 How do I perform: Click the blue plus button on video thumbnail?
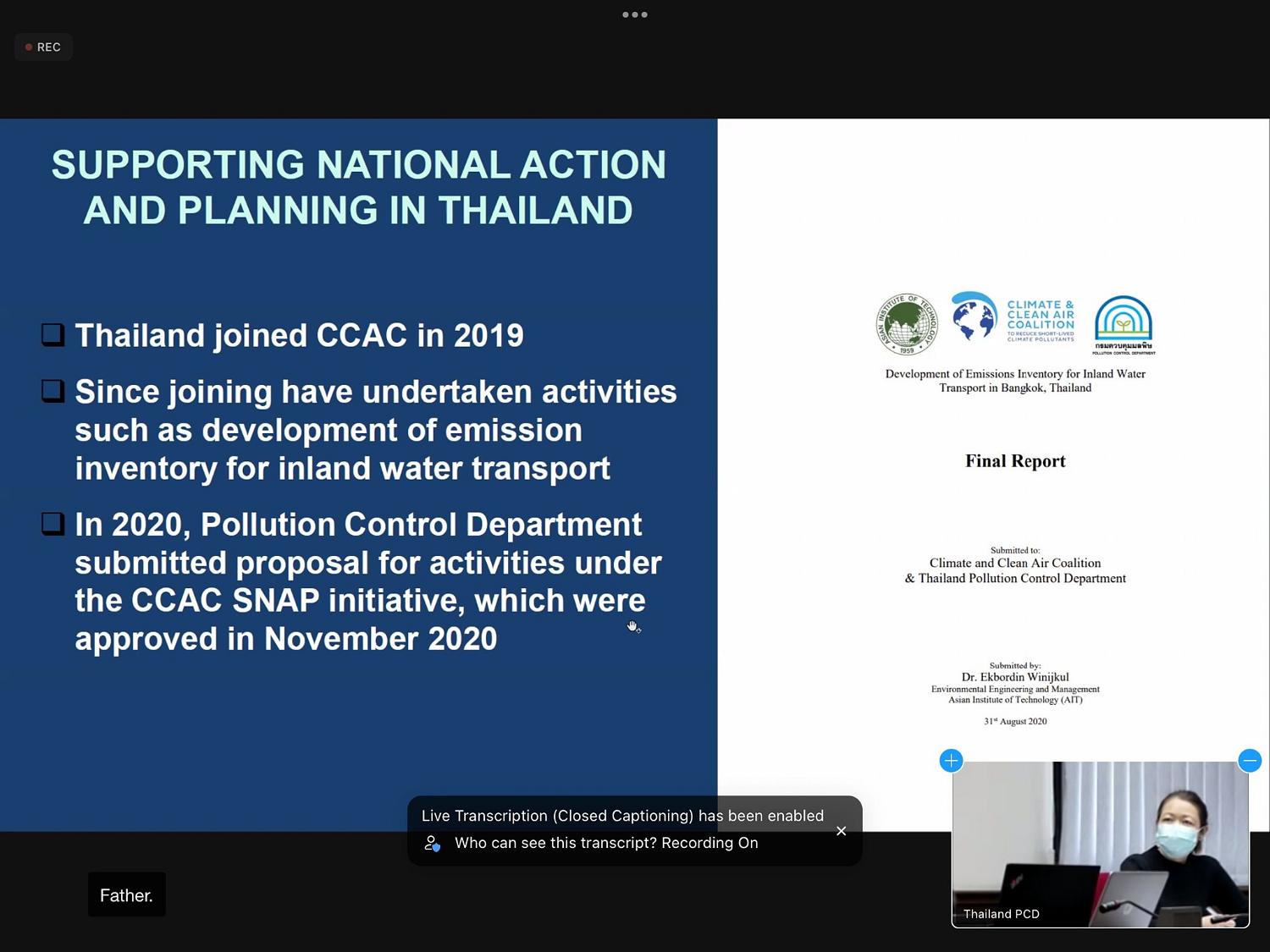click(951, 761)
